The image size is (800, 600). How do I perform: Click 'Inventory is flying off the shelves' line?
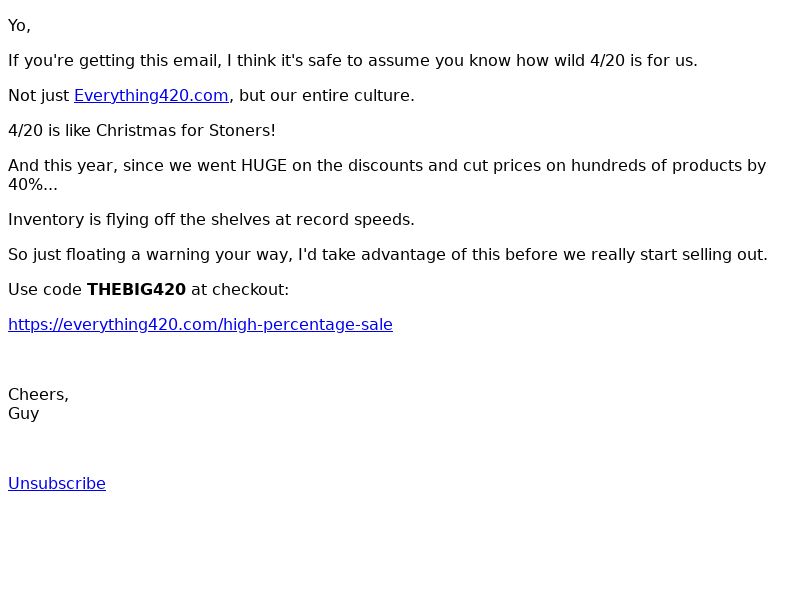pos(211,219)
